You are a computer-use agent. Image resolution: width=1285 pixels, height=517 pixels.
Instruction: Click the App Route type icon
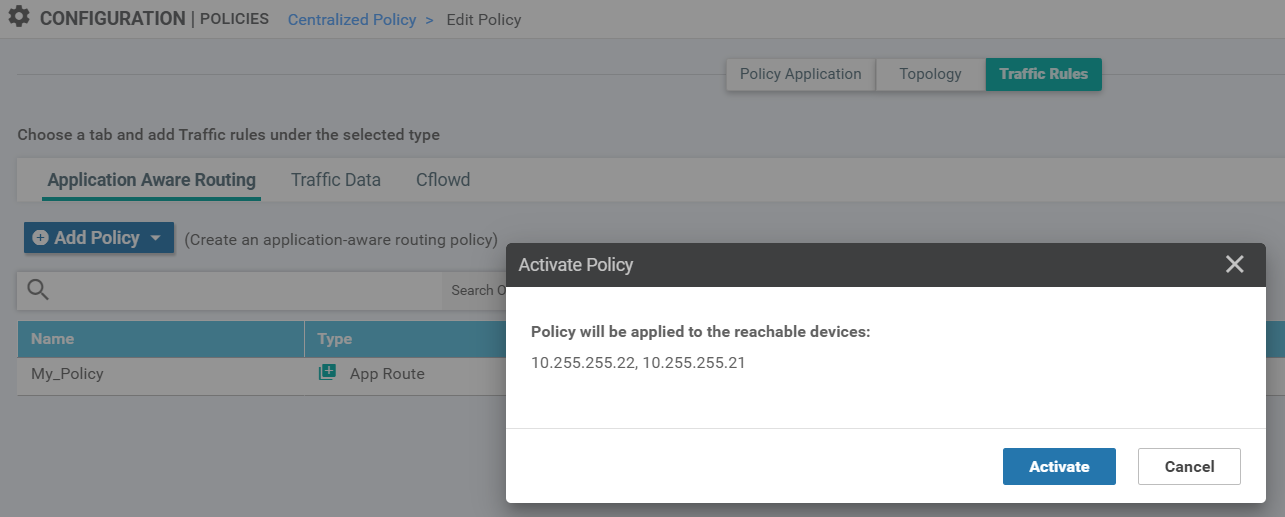327,373
